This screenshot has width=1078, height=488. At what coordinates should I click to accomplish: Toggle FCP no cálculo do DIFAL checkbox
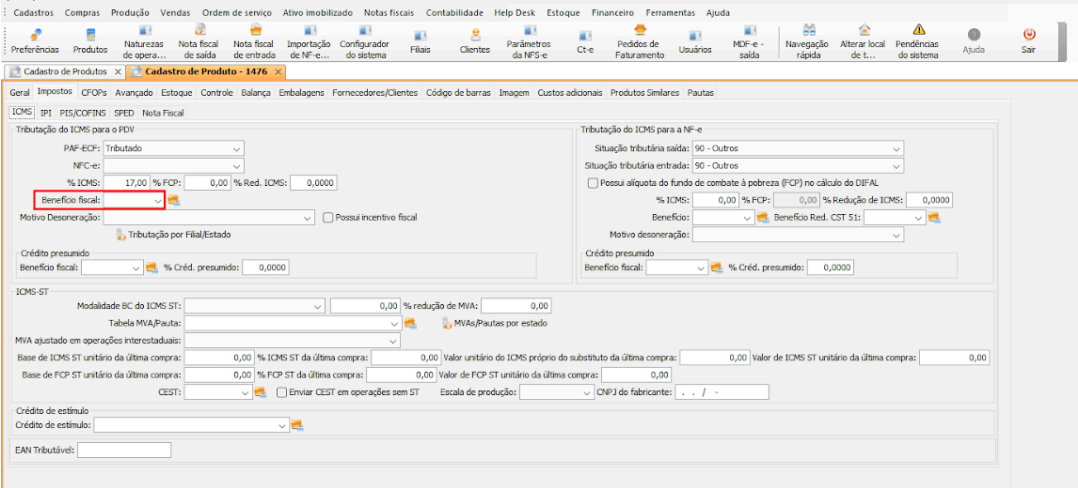(592, 183)
